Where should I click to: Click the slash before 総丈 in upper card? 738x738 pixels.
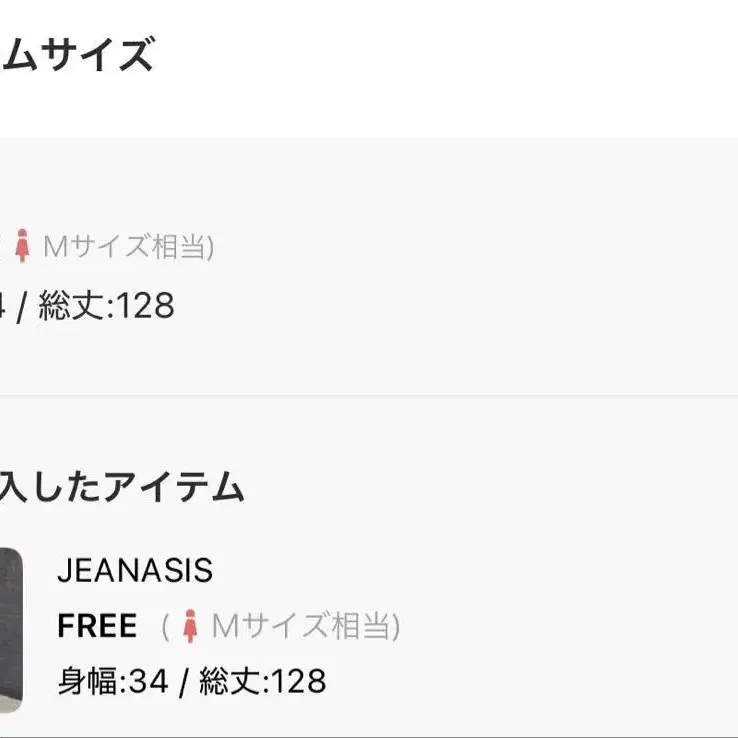[22, 306]
